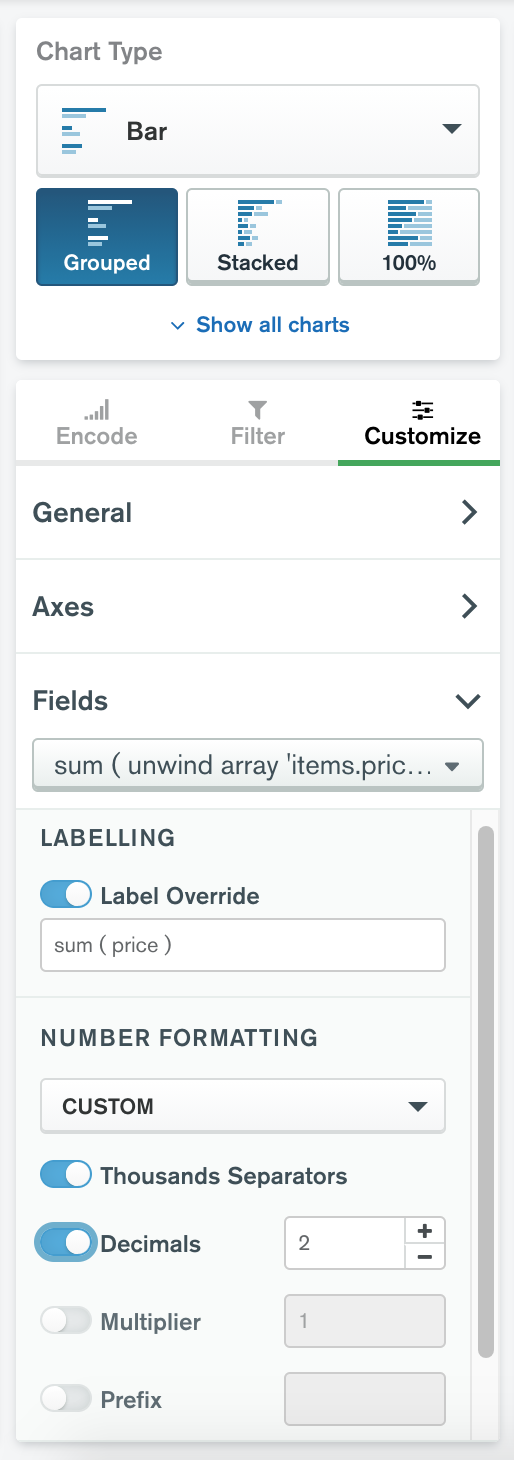Image resolution: width=514 pixels, height=1460 pixels.
Task: Click the Label Override text field
Action: click(243, 945)
